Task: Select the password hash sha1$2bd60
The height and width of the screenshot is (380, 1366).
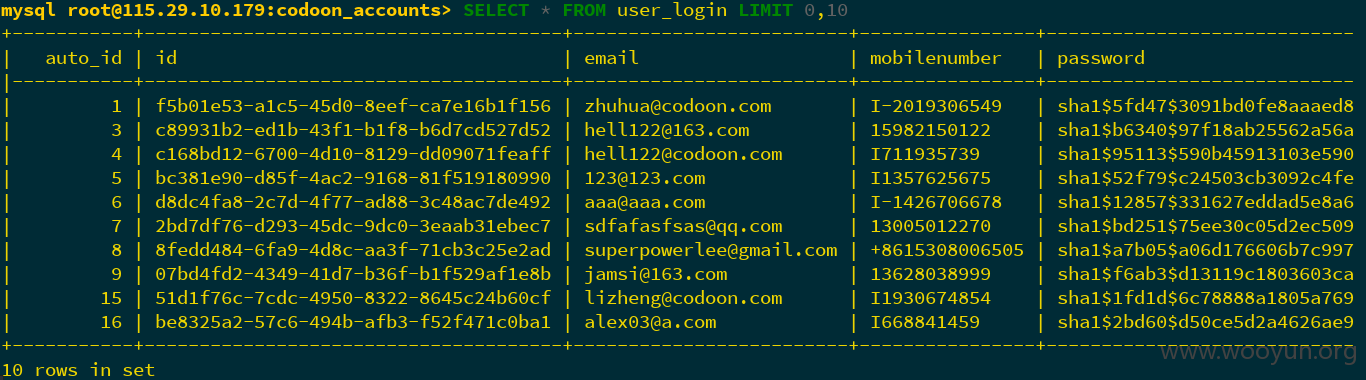Action: [1205, 322]
